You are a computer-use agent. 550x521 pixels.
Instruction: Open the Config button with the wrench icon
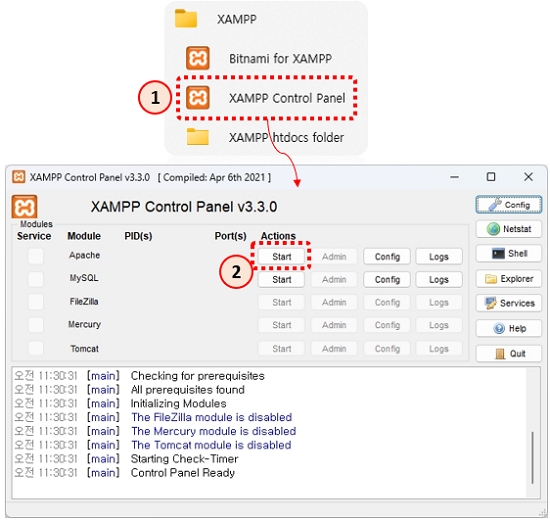point(509,205)
